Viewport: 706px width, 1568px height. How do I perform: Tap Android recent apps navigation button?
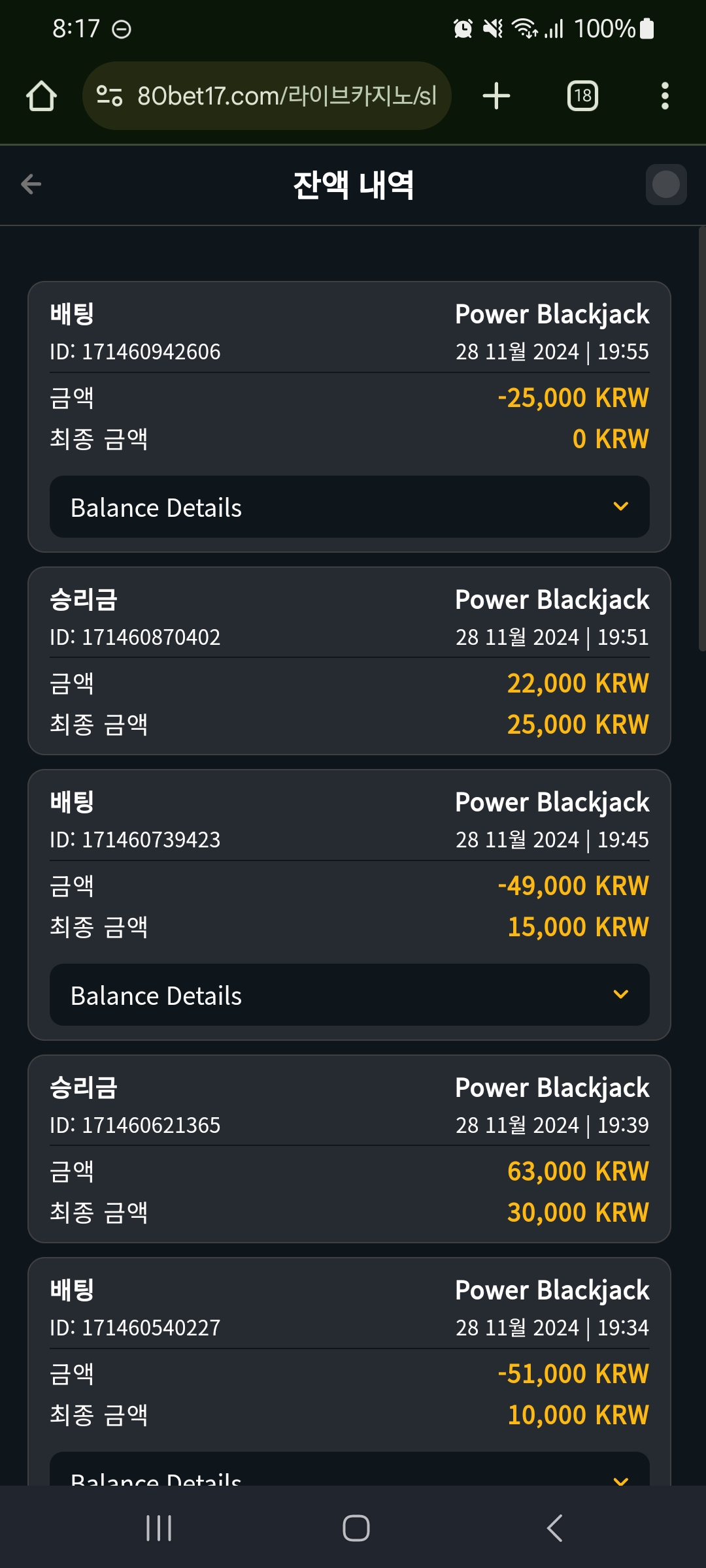[159, 1527]
